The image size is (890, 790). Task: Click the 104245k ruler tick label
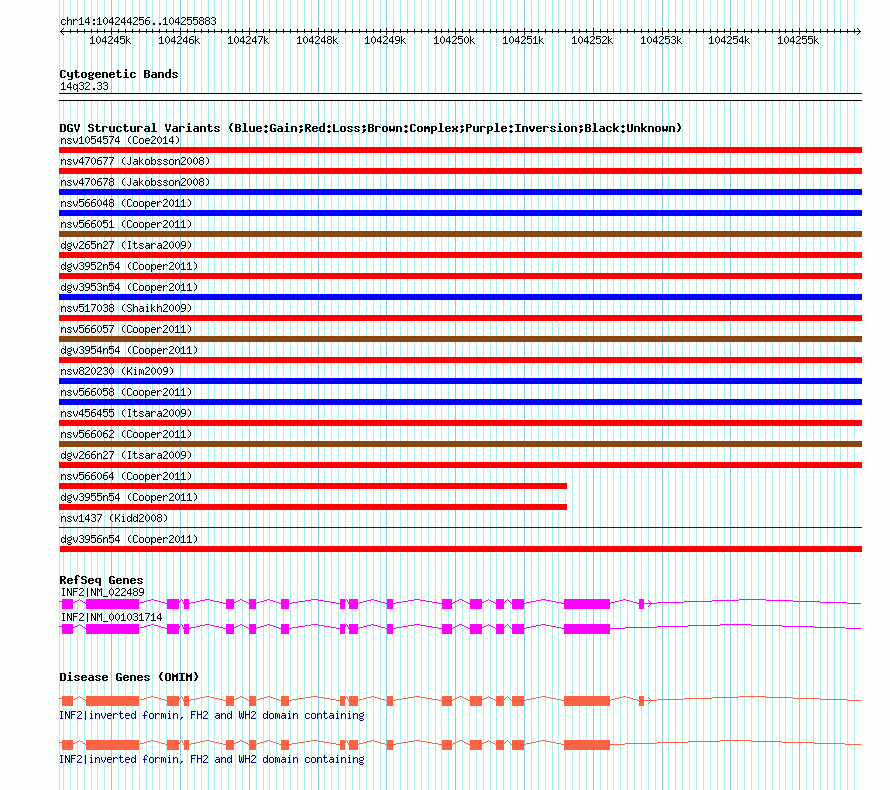click(110, 40)
